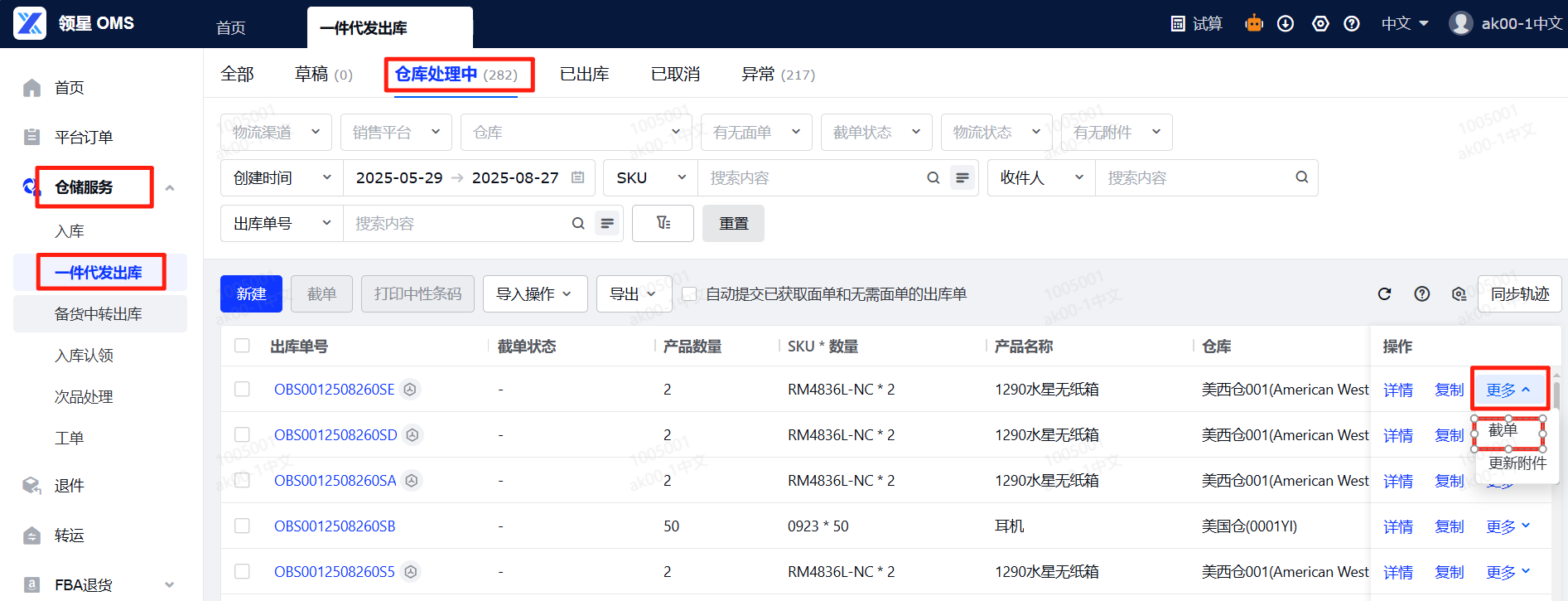The height and width of the screenshot is (601, 1568).
Task: Collapse the 仓储服务 sidebar section
Action: 170,187
